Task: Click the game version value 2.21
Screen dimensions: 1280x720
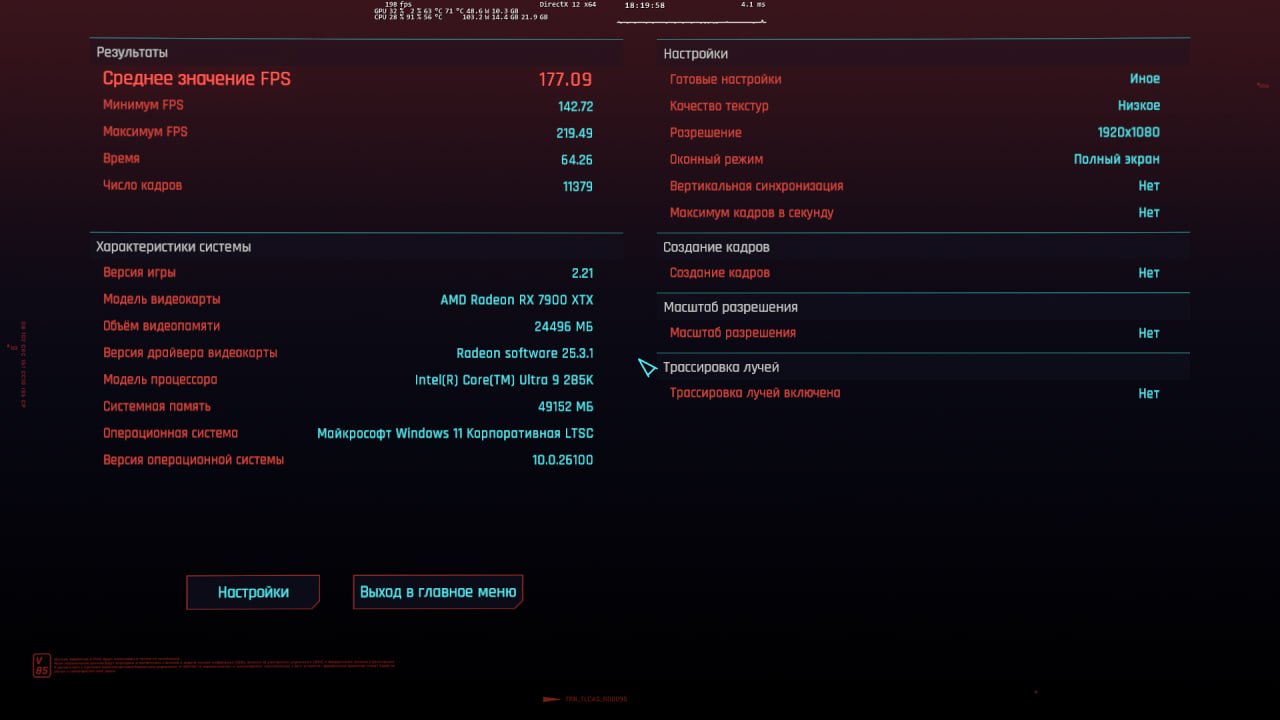Action: click(x=582, y=273)
